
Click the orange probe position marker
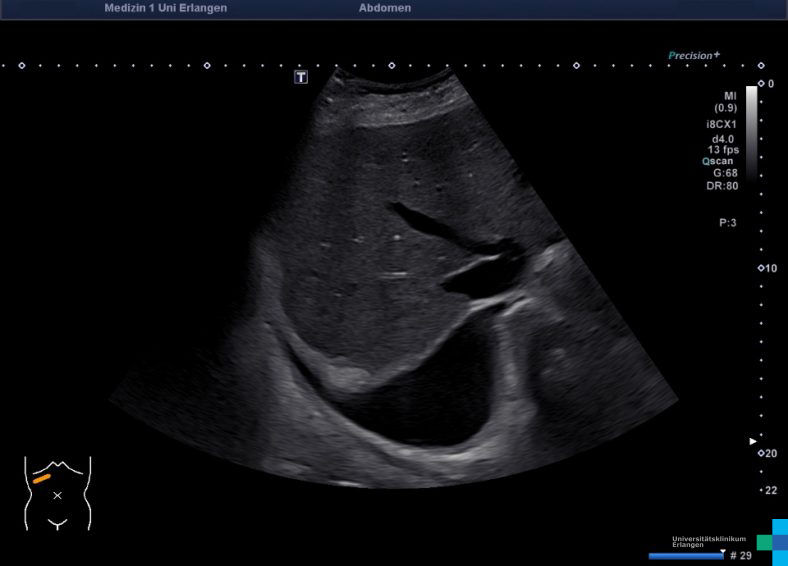point(41,479)
